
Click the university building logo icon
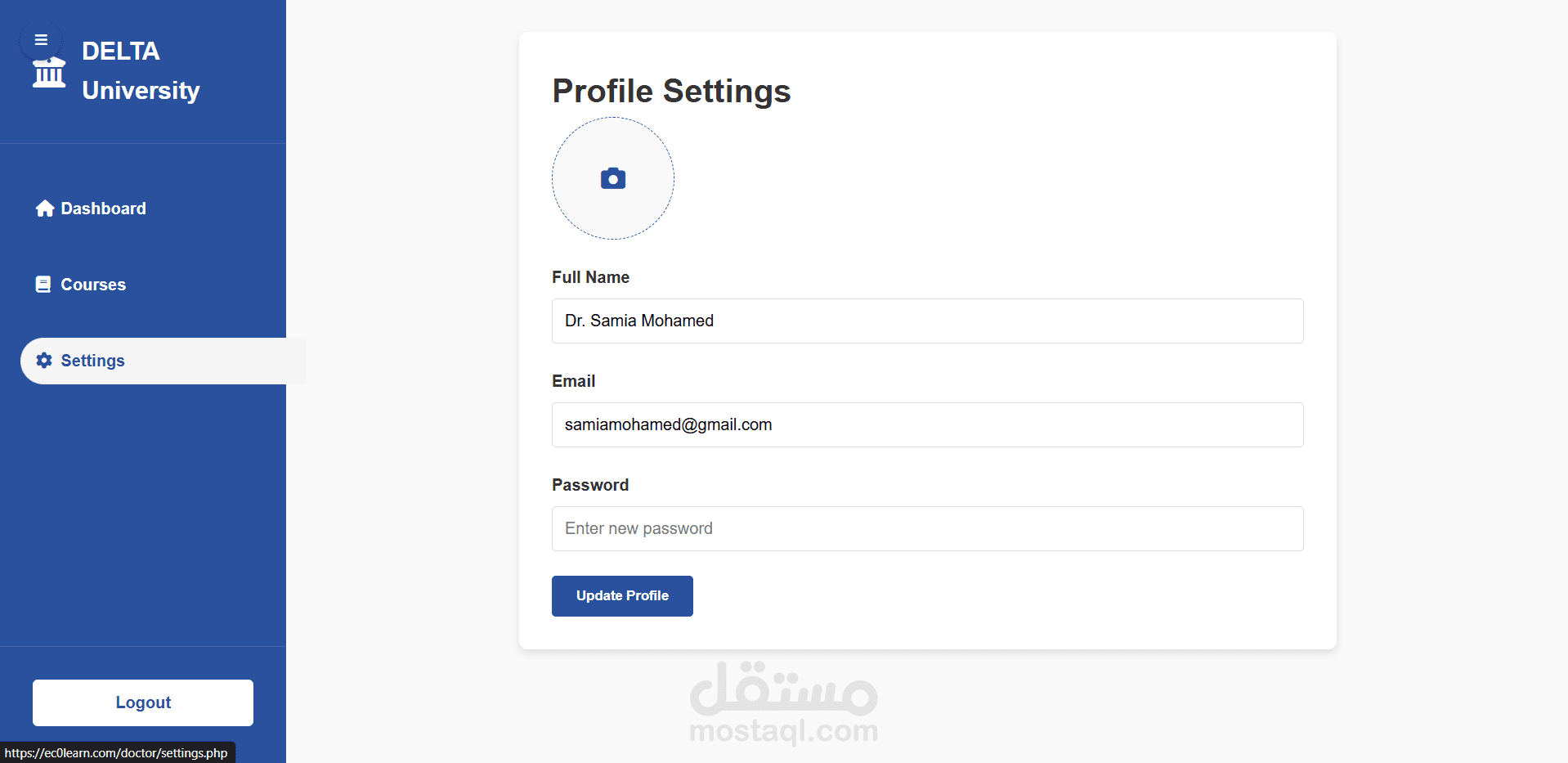click(49, 74)
